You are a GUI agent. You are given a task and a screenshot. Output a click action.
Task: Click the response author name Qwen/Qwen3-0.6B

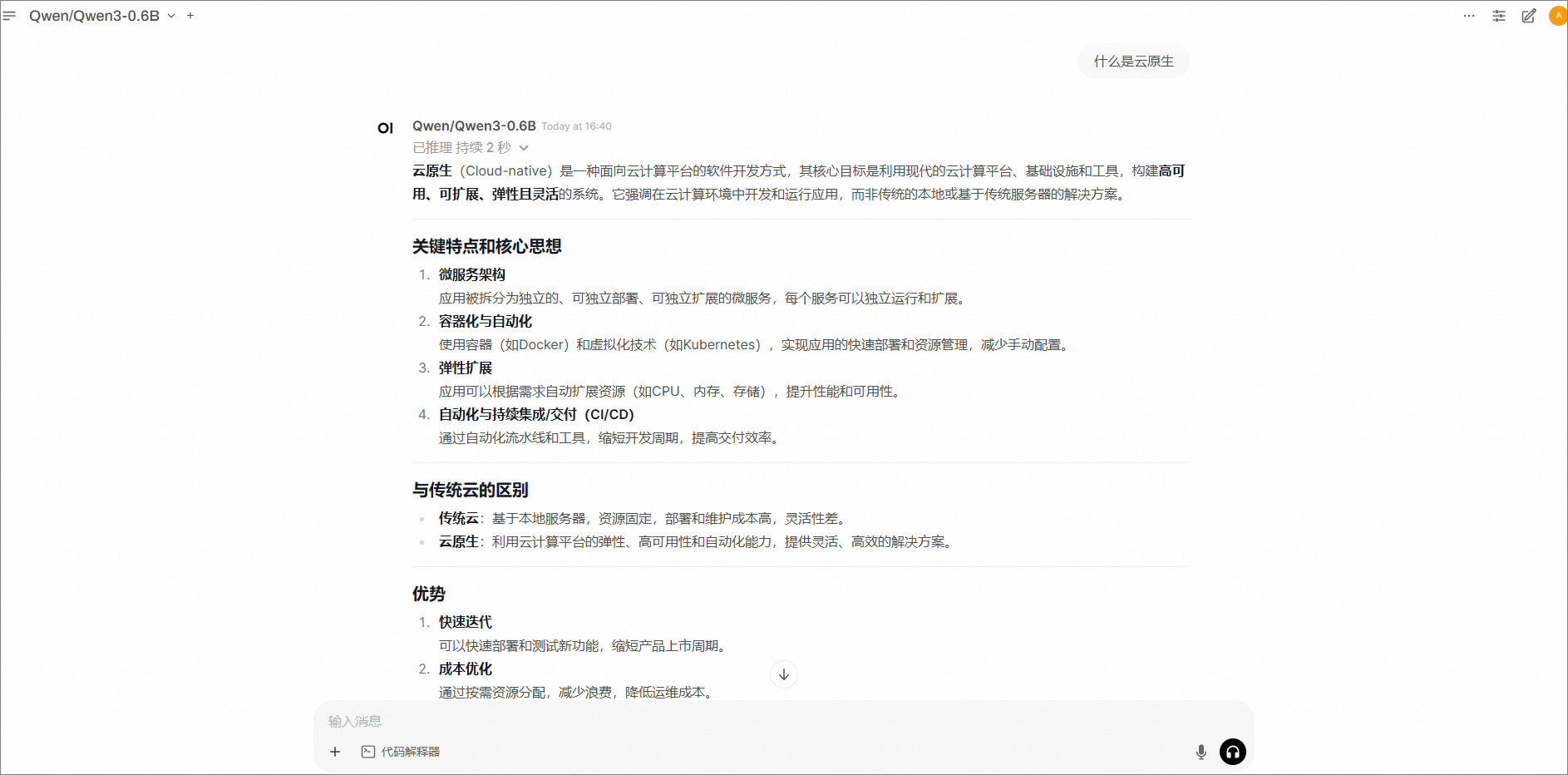pyautogui.click(x=474, y=126)
